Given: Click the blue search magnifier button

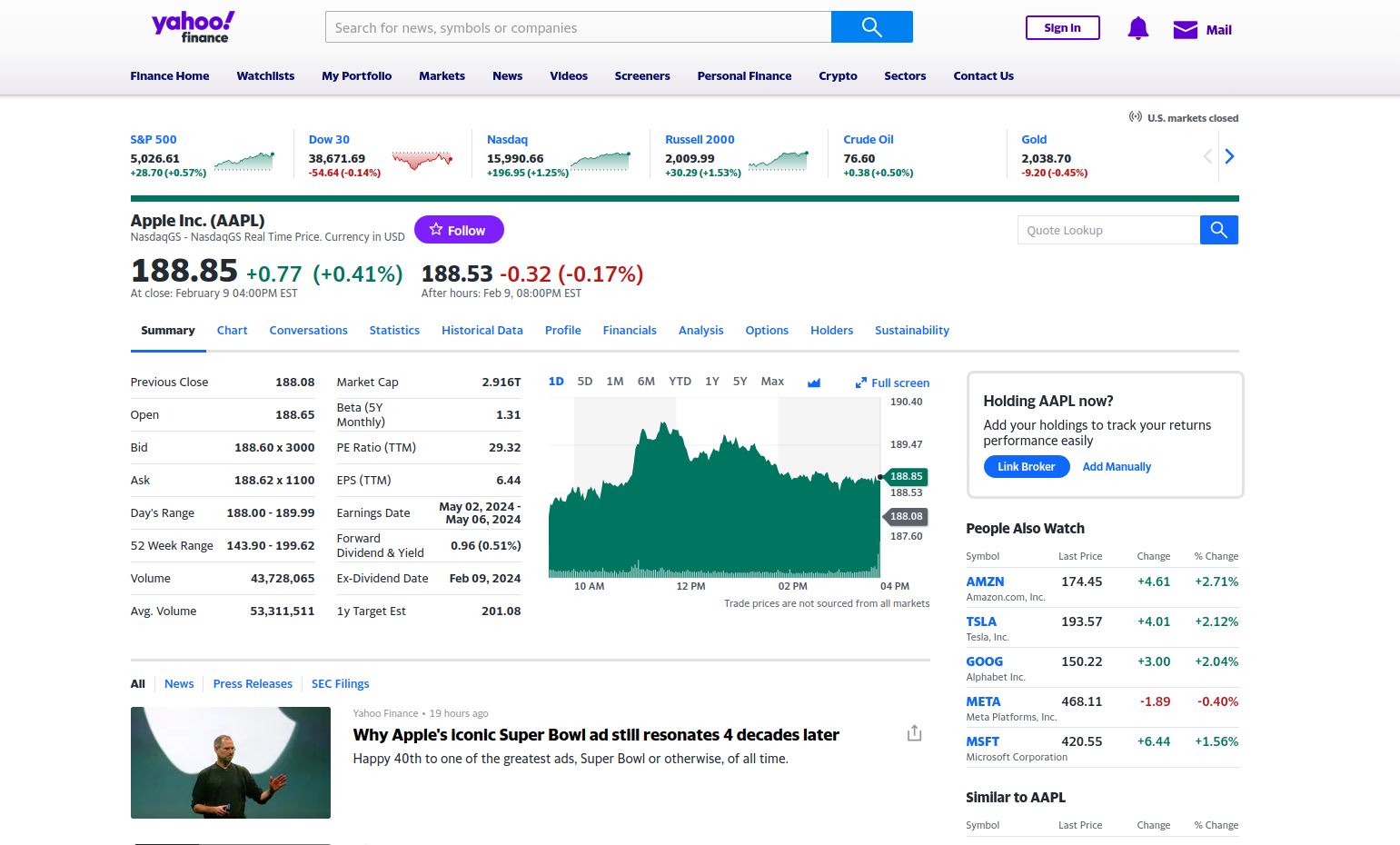Looking at the screenshot, I should 871,27.
